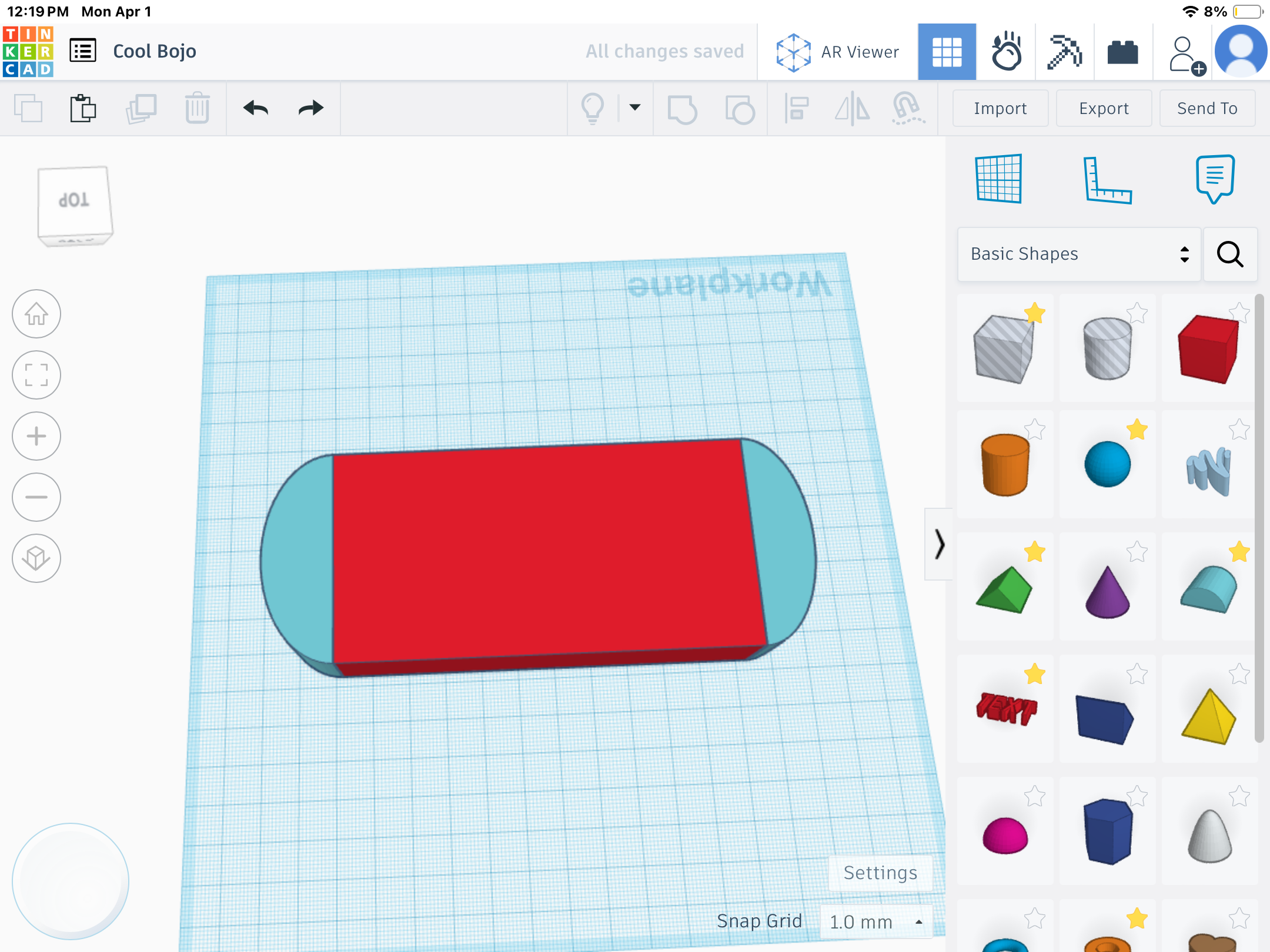1270x952 pixels.
Task: Click the Cool Bojo design name
Action: pos(155,51)
